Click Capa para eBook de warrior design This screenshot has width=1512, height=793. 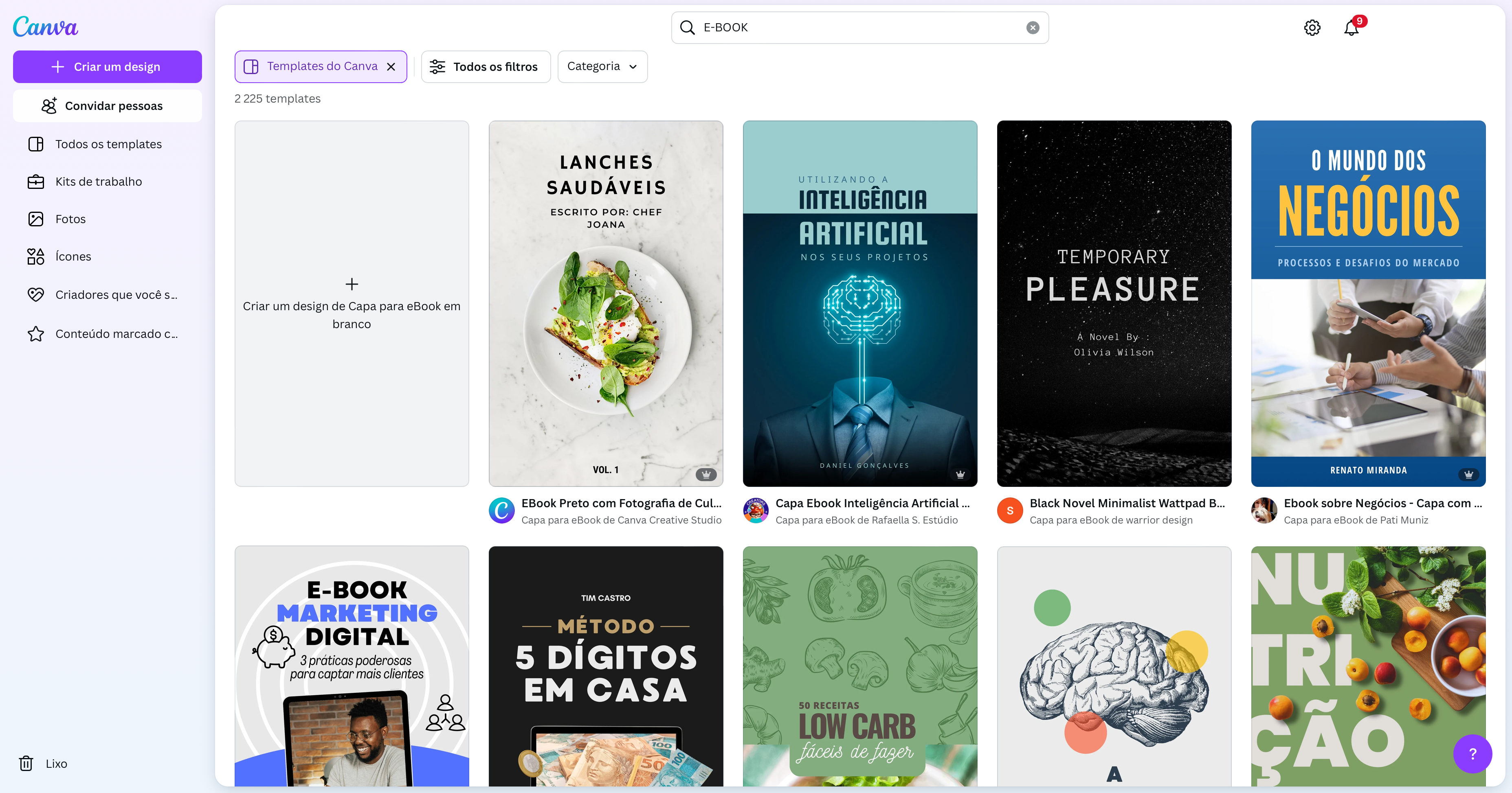pyautogui.click(x=1111, y=520)
